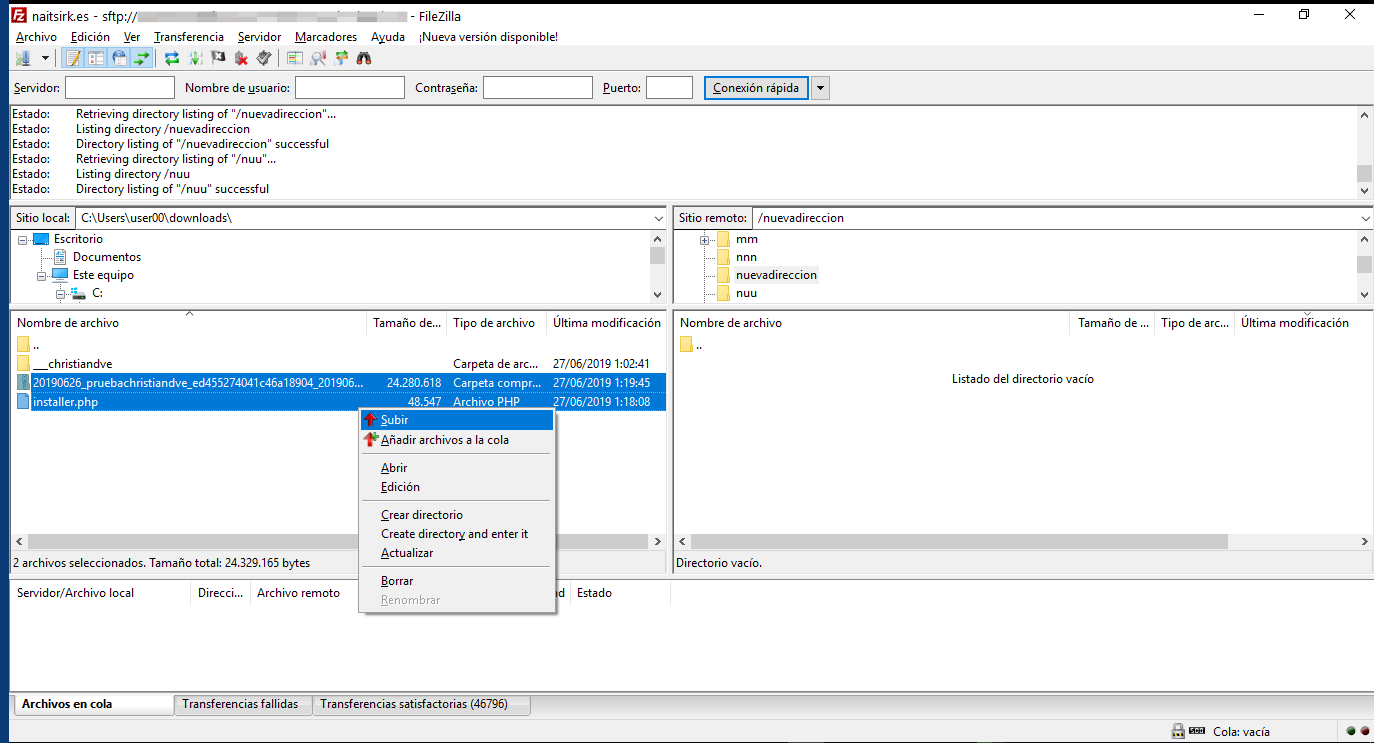The width and height of the screenshot is (1374, 743).
Task: Toggle directory comparison icon
Action: point(318,58)
